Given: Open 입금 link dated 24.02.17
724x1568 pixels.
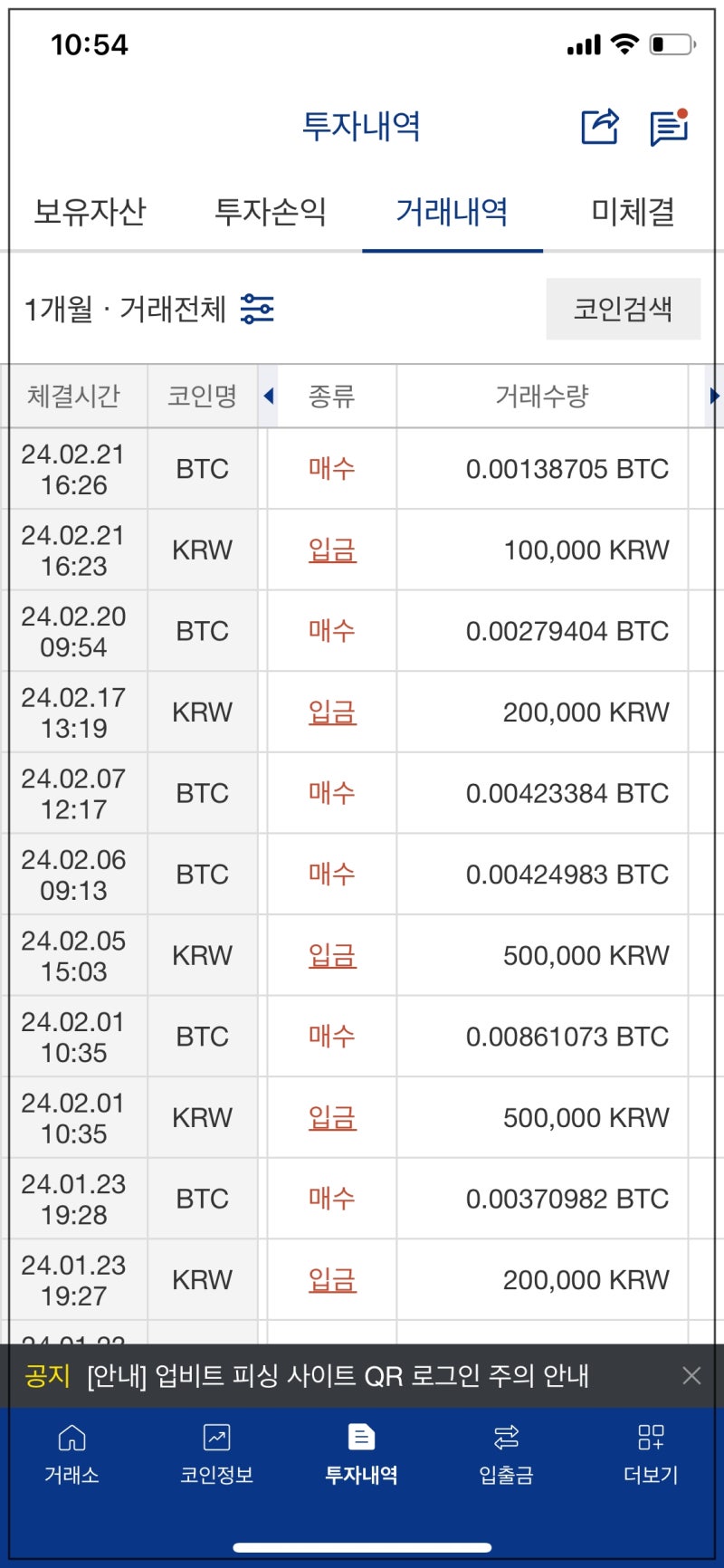Looking at the screenshot, I should pos(332,712).
